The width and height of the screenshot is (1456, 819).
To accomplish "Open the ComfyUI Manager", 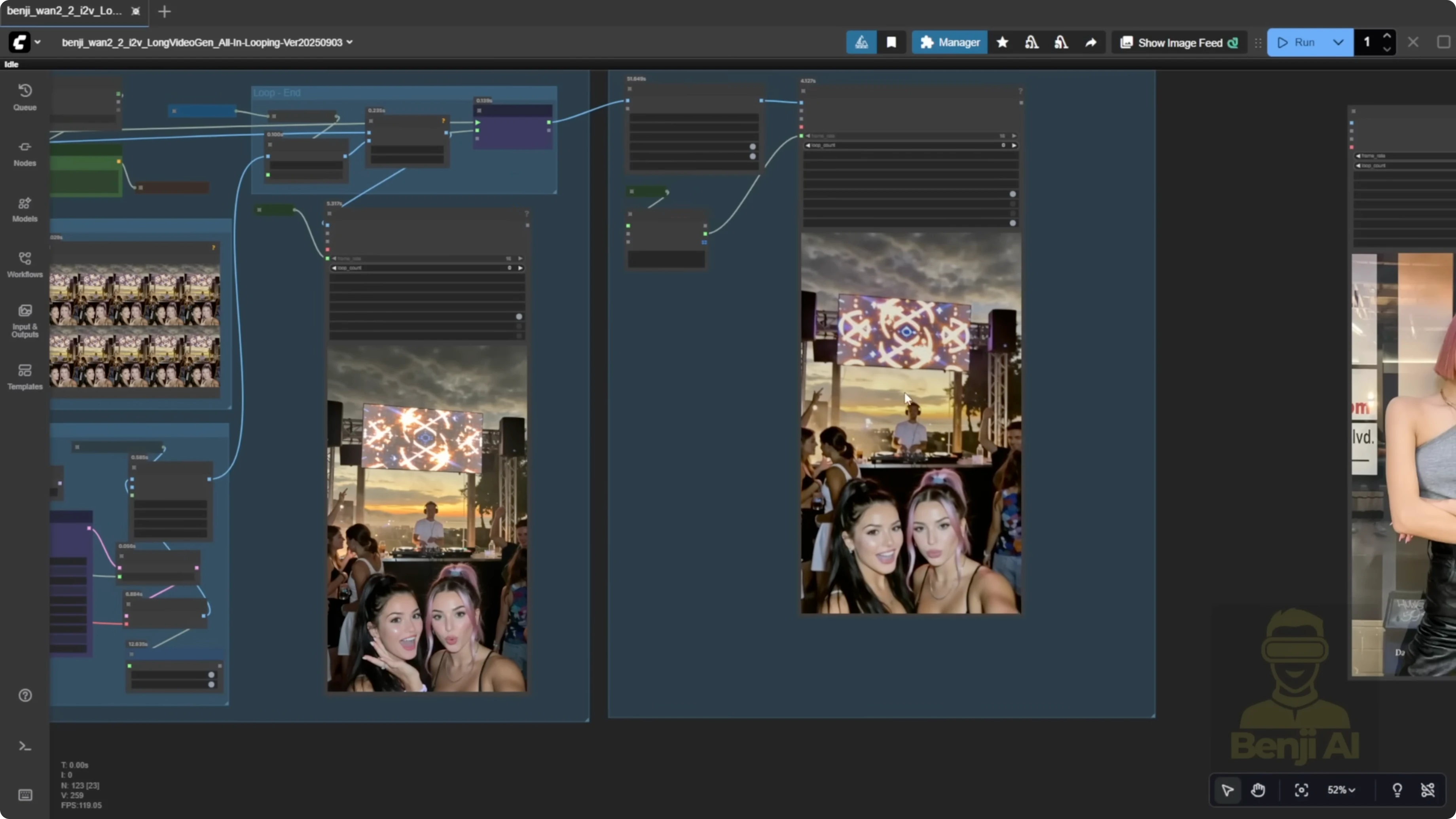I will 949,42.
